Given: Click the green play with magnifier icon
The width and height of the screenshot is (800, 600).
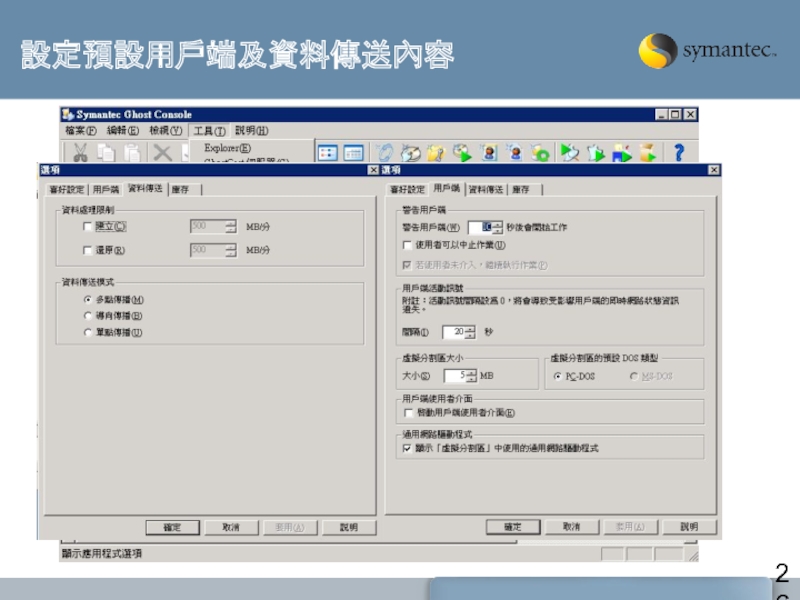Looking at the screenshot, I should coord(569,153).
